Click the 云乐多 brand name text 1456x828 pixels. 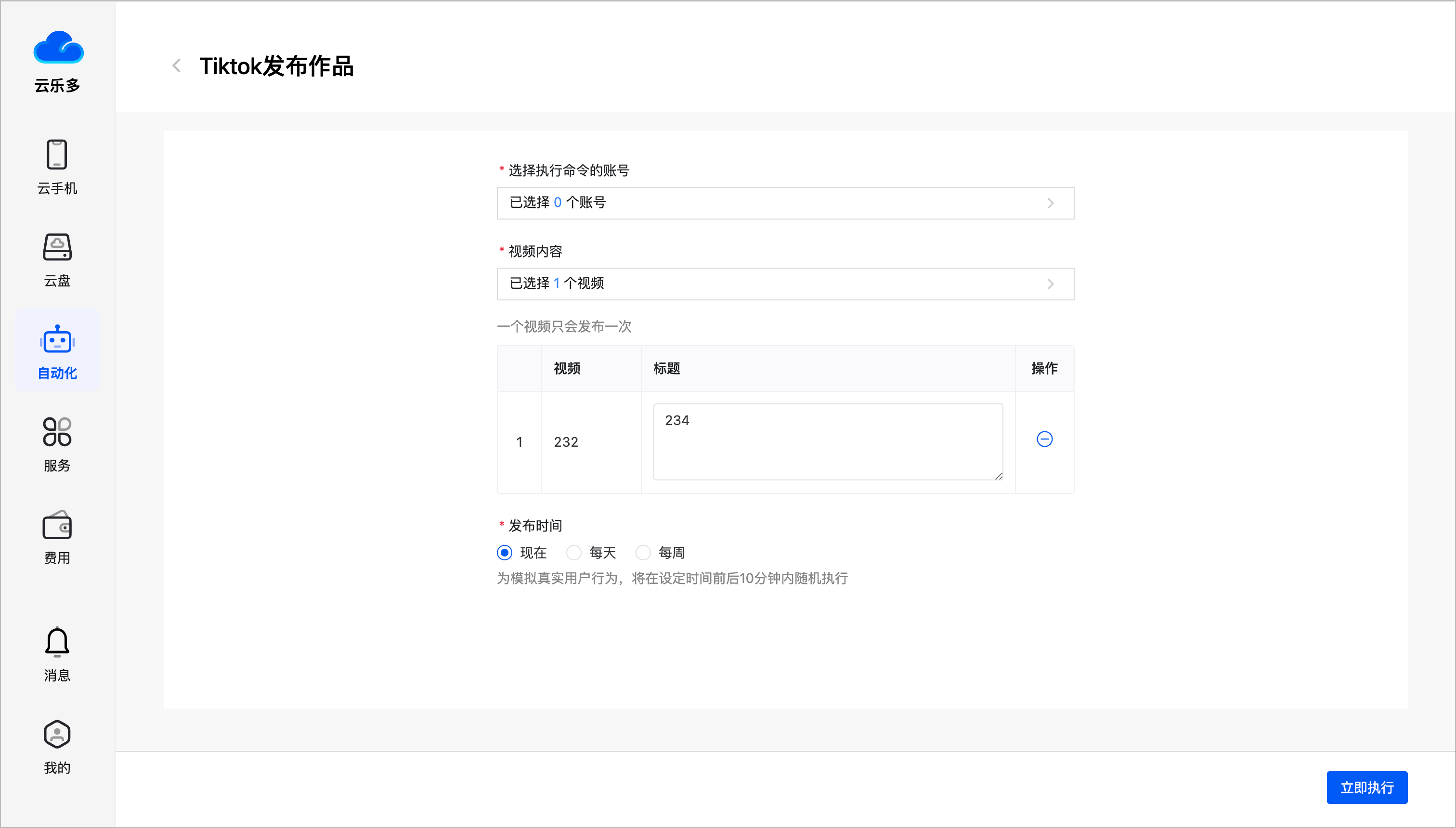[x=57, y=86]
